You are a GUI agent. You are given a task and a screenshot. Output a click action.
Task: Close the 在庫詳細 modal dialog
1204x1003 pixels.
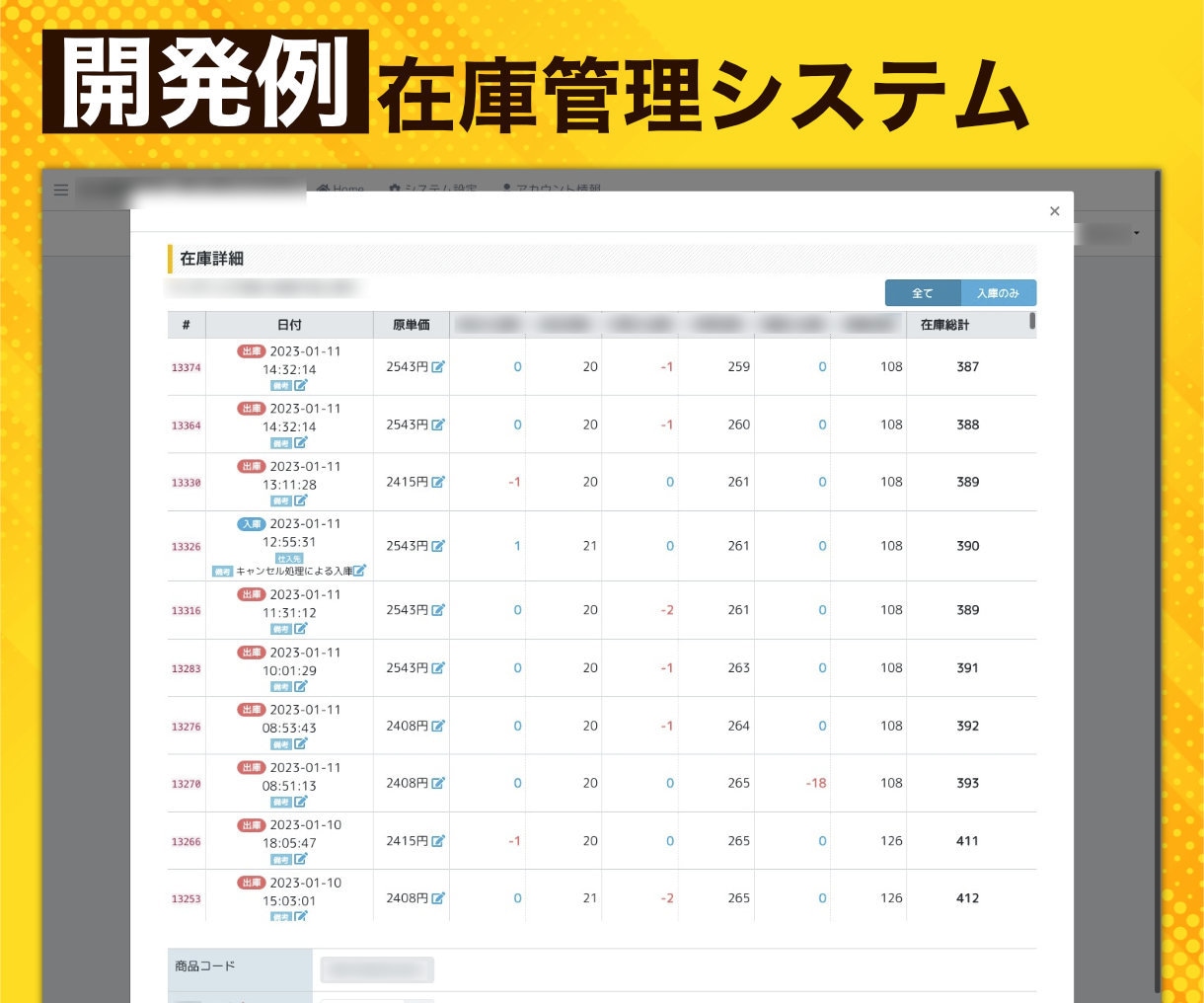pos(1054,211)
